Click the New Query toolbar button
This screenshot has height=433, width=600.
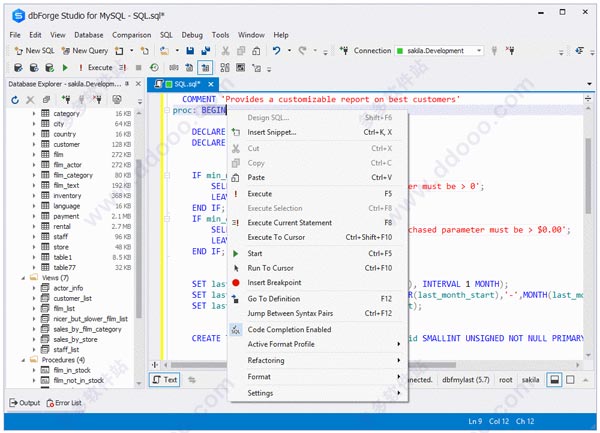click(85, 50)
